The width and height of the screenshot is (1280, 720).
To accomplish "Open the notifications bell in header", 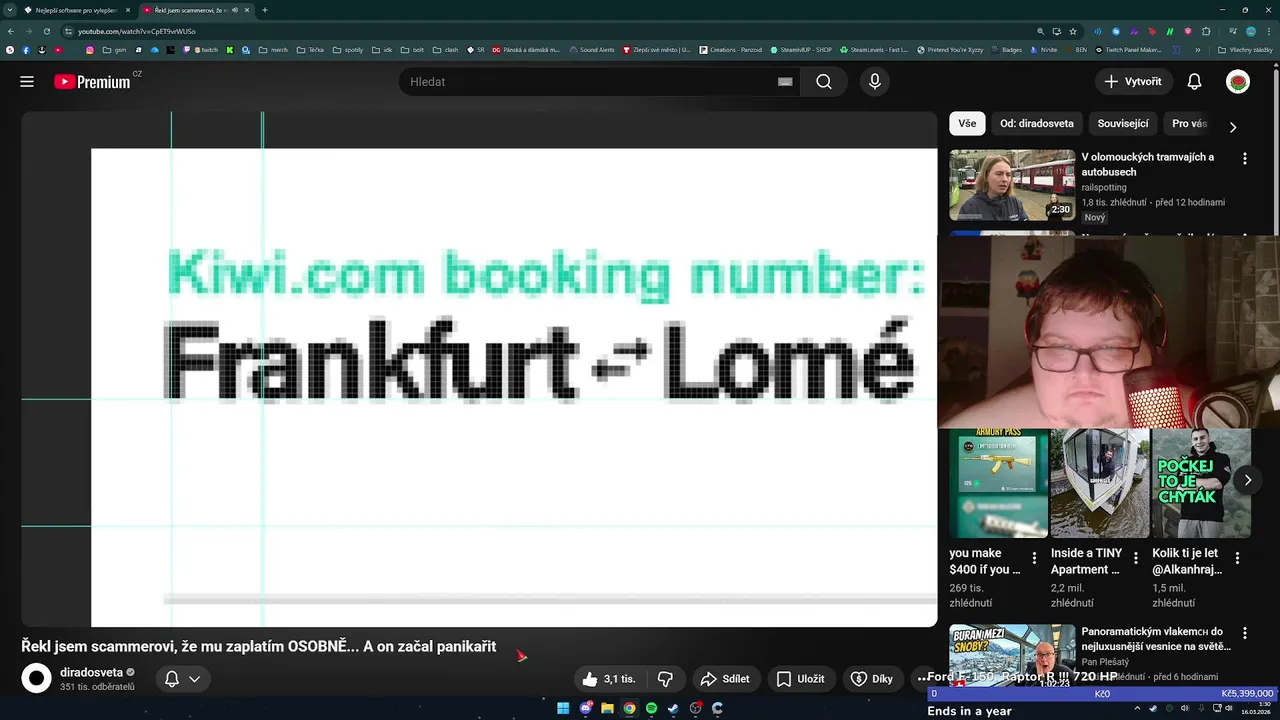I will pos(1194,82).
